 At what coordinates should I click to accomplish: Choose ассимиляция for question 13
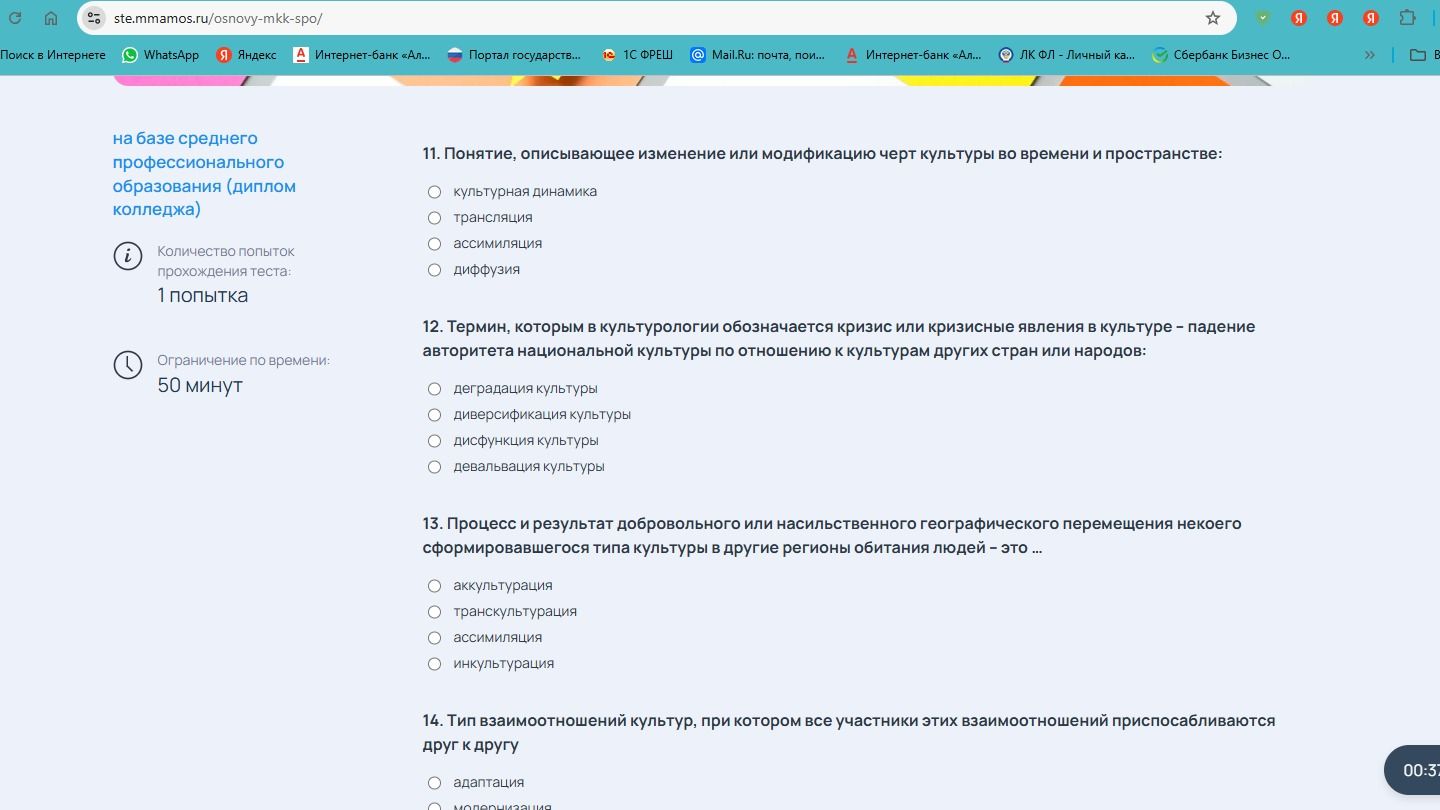pos(434,638)
